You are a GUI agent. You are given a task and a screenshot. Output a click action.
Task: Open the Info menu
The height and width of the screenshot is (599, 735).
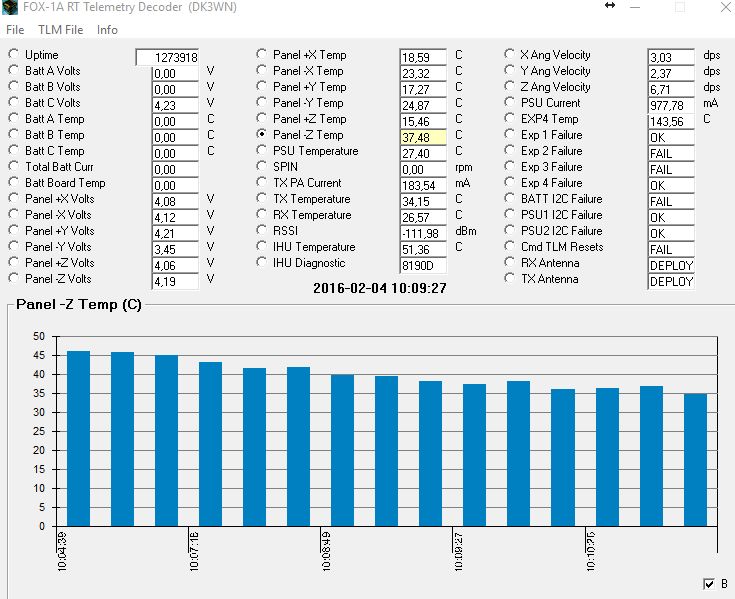[107, 30]
